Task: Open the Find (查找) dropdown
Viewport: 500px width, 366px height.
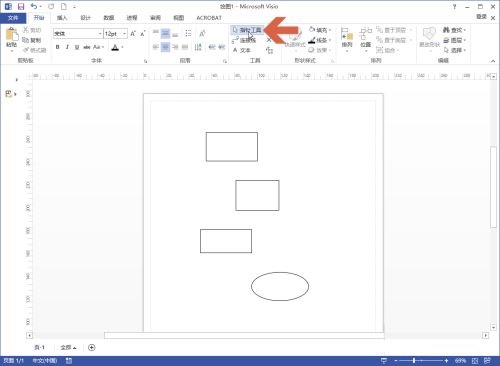Action: coord(455,30)
